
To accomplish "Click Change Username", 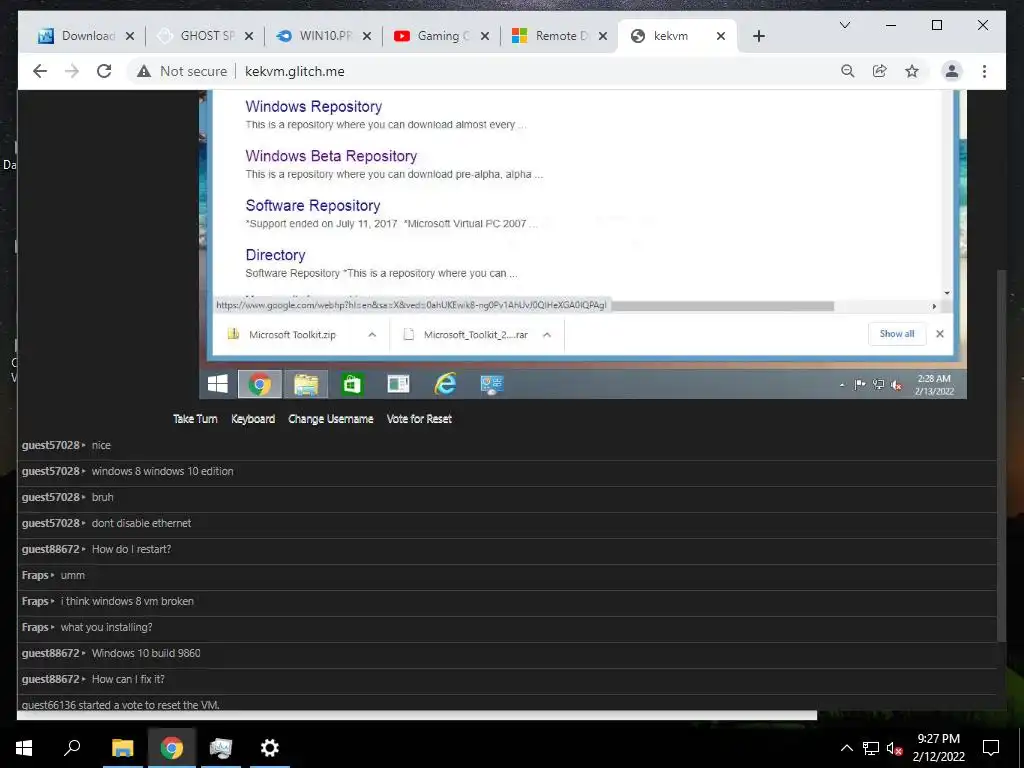I will tap(330, 419).
